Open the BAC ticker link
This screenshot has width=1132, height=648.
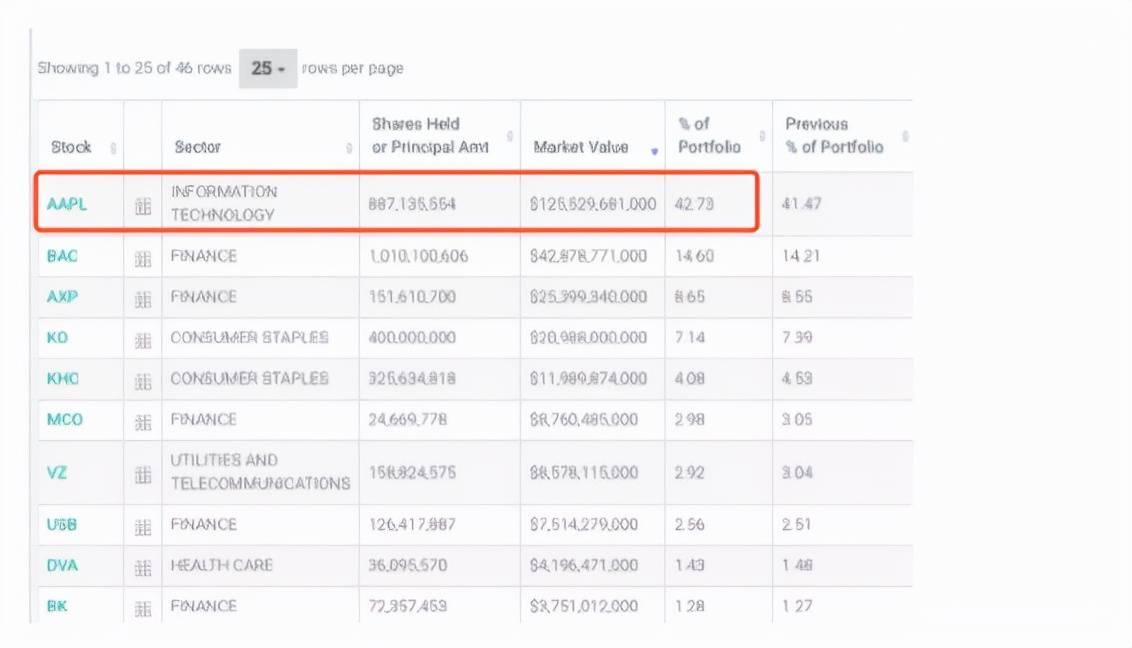(x=62, y=256)
